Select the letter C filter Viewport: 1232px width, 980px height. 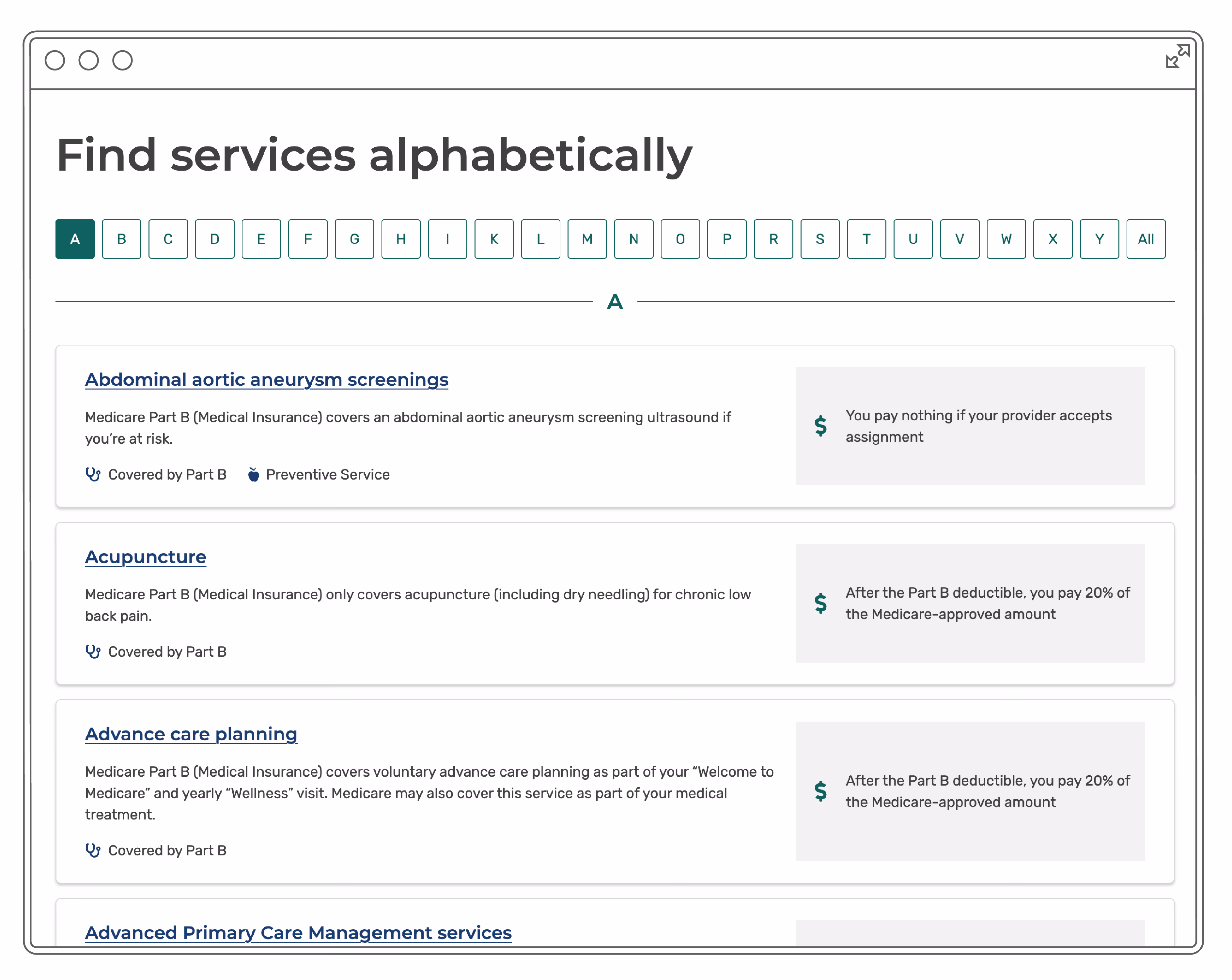click(x=168, y=239)
